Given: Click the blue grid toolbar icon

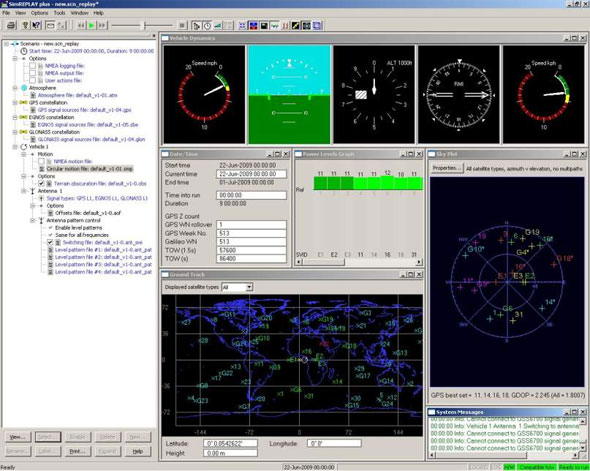Looking at the screenshot, I should click(x=242, y=25).
